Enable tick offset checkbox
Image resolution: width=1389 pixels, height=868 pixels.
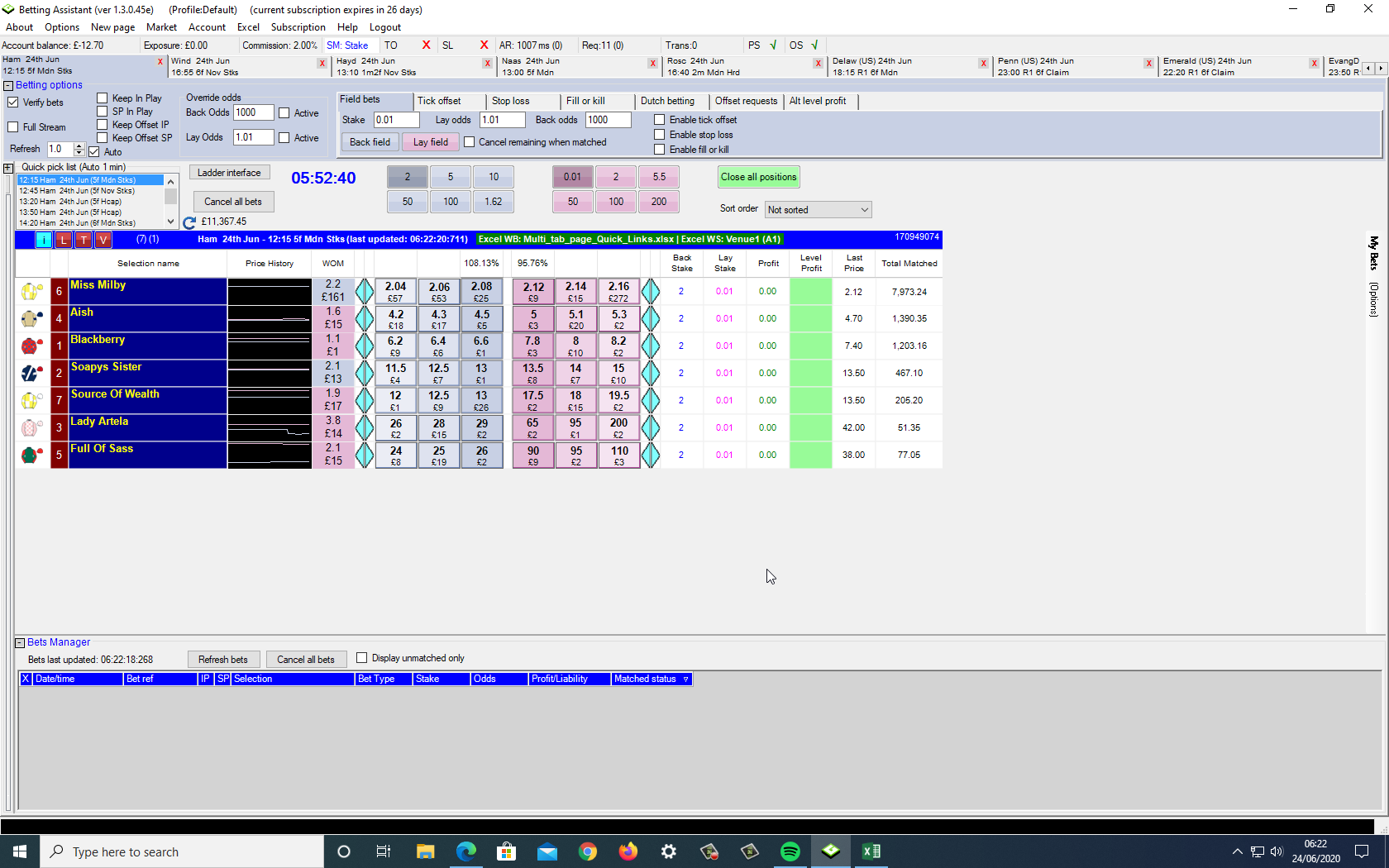tap(660, 120)
